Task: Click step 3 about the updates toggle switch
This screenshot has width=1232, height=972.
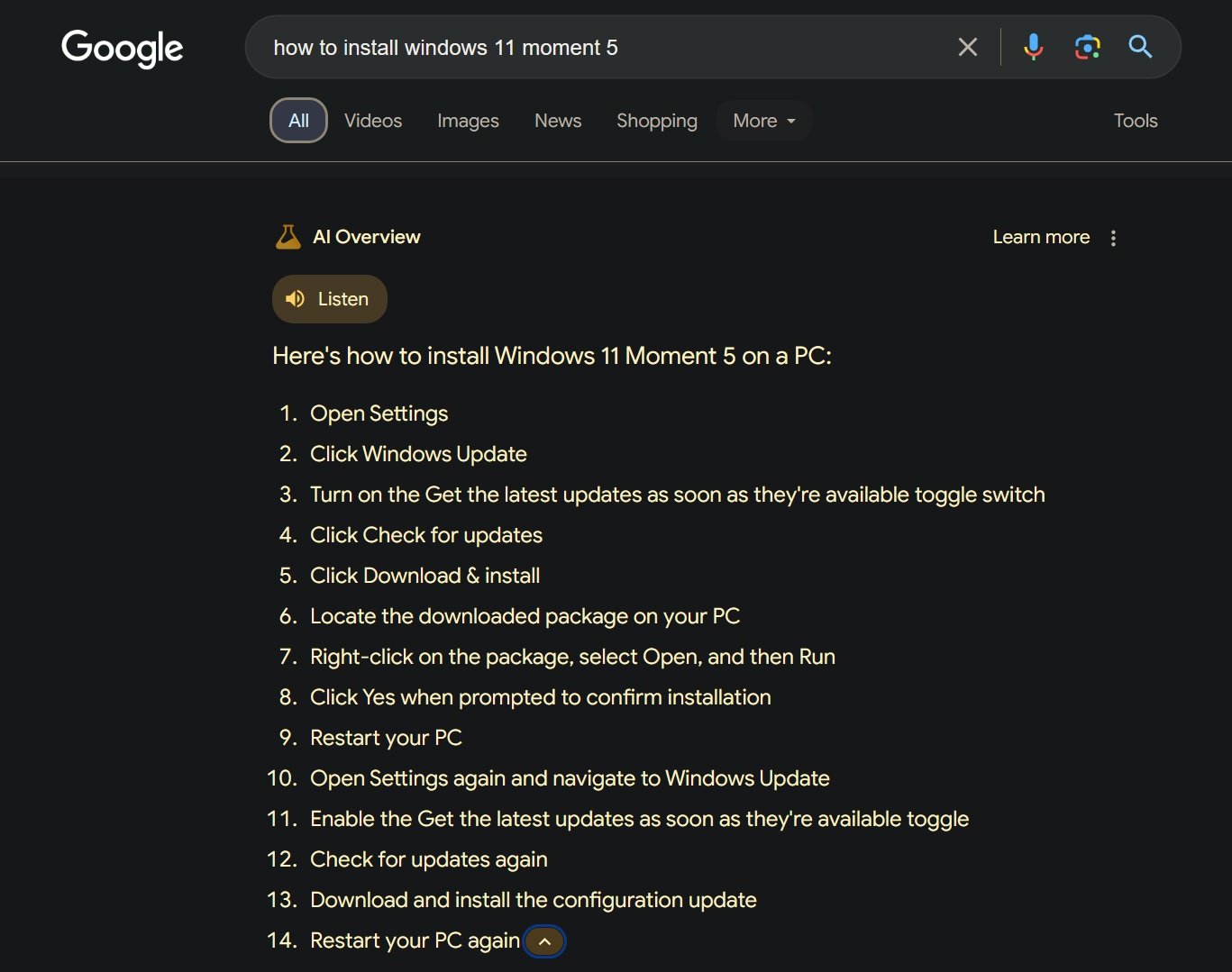Action: coord(677,495)
